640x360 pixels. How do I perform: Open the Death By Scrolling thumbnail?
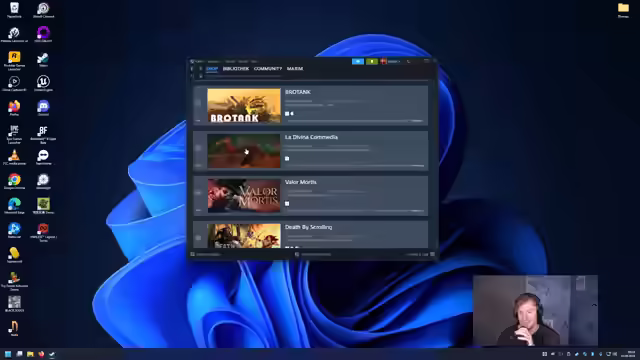244,236
